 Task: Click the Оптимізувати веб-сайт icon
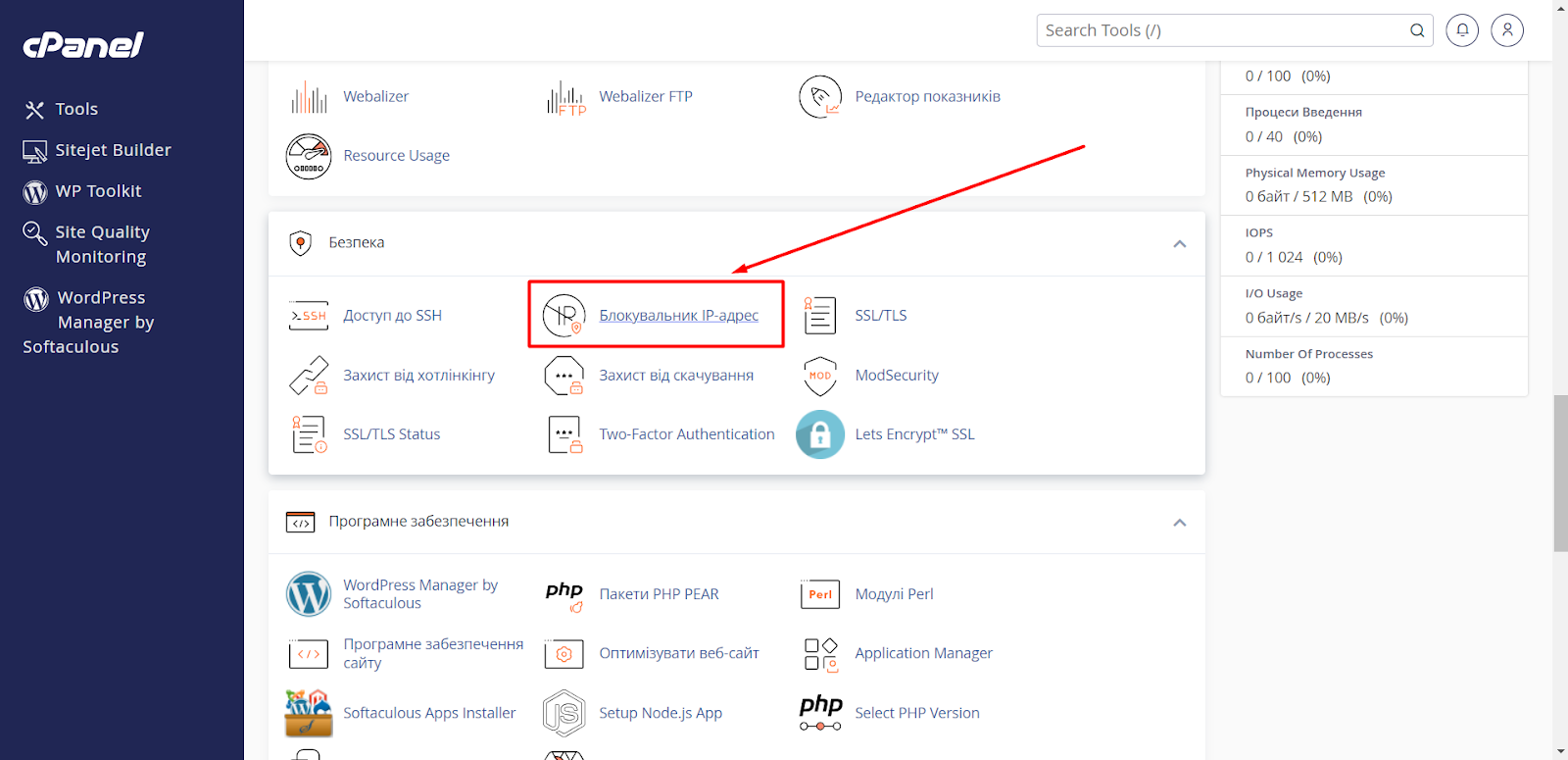coord(564,654)
